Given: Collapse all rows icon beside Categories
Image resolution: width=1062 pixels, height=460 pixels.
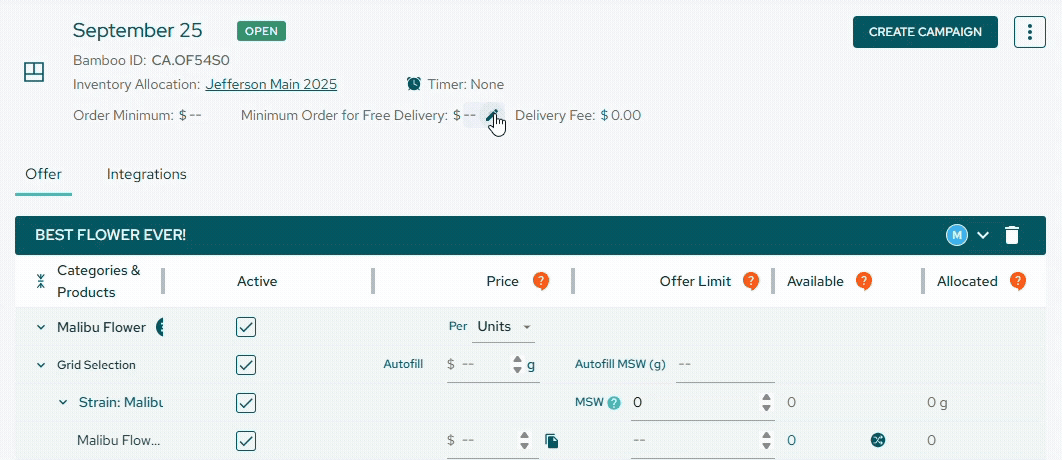Looking at the screenshot, I should coord(41,281).
